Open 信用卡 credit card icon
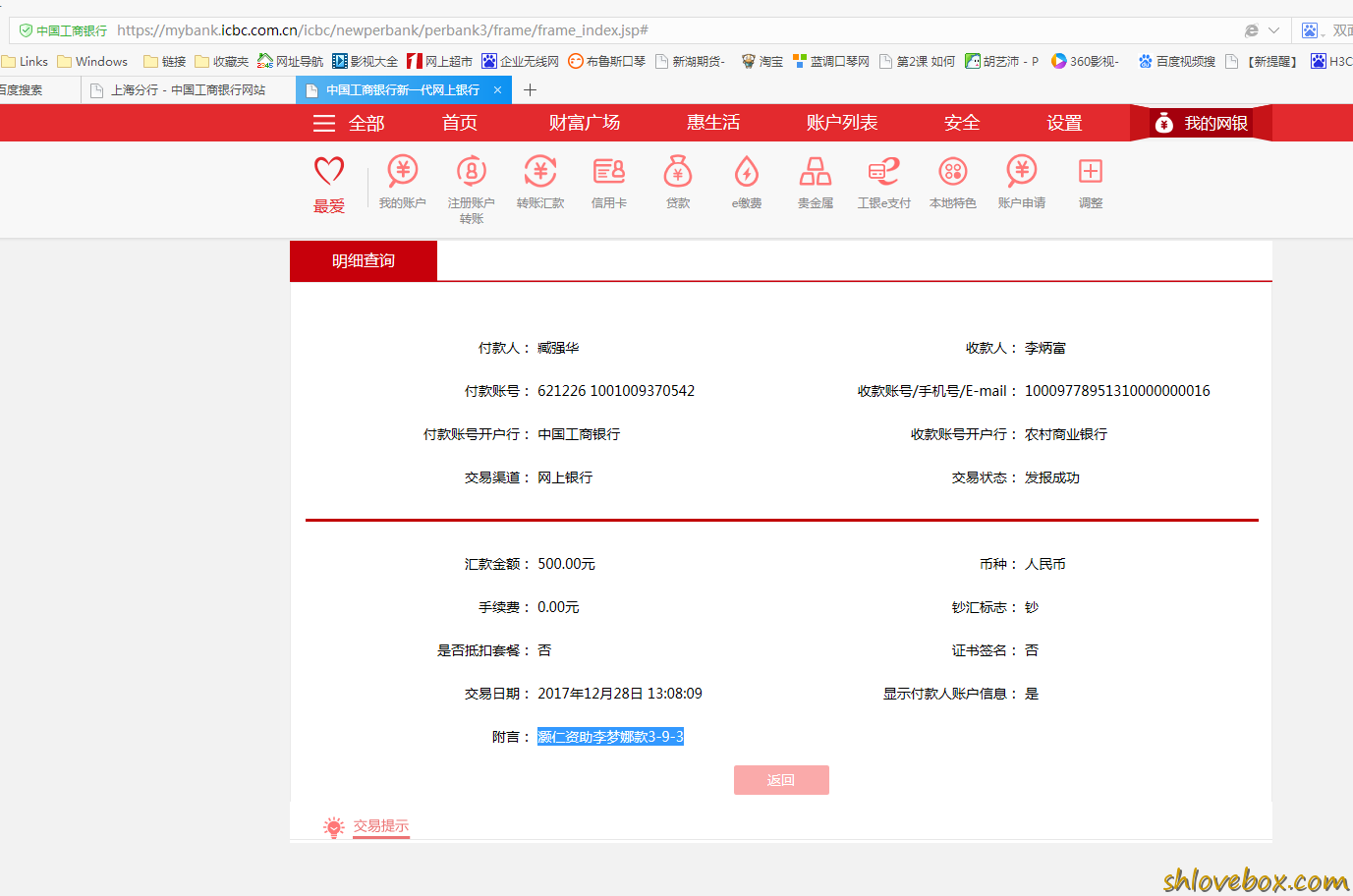The image size is (1353, 896). pos(609,171)
